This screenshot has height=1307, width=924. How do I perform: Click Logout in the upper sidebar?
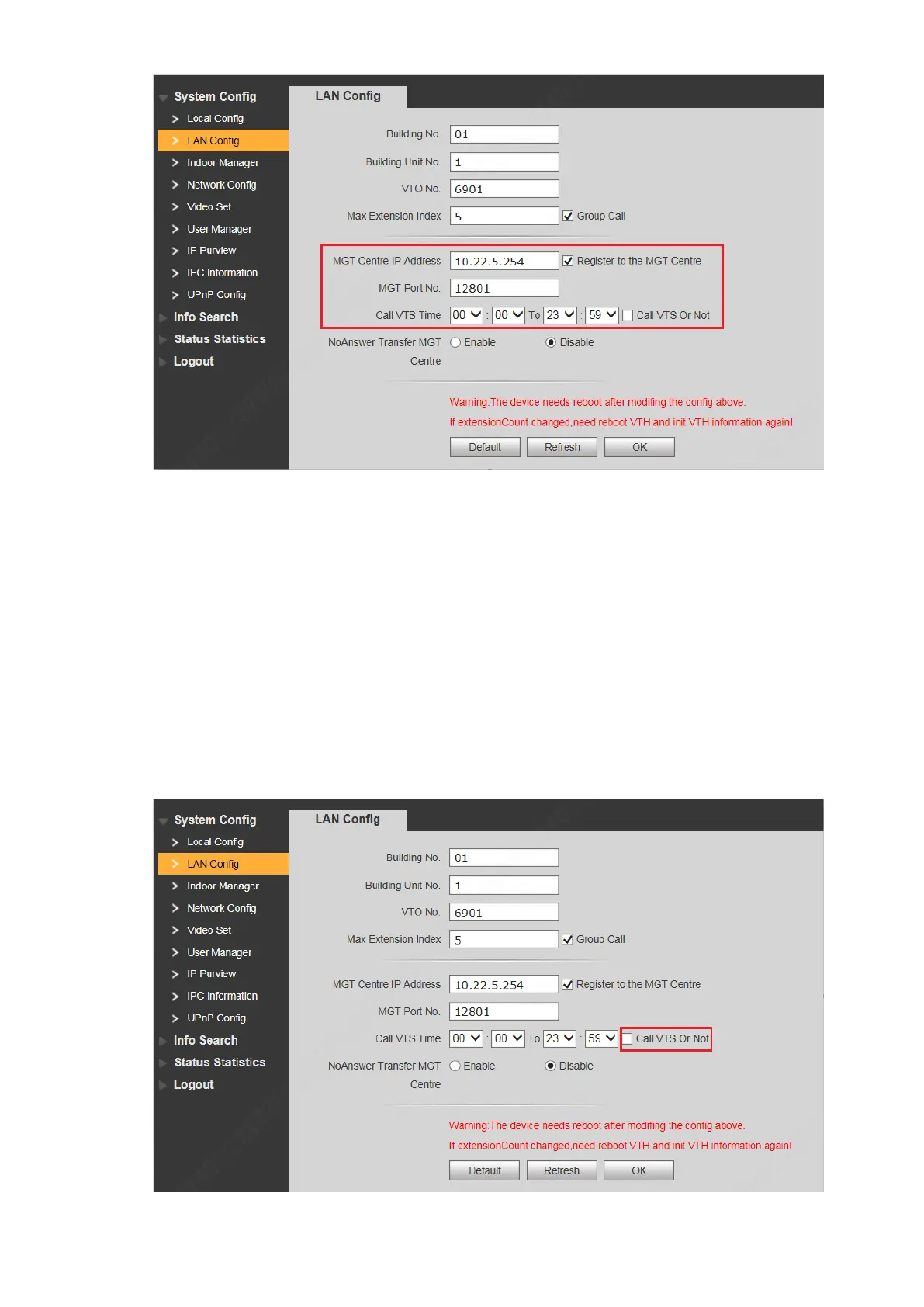tap(193, 361)
